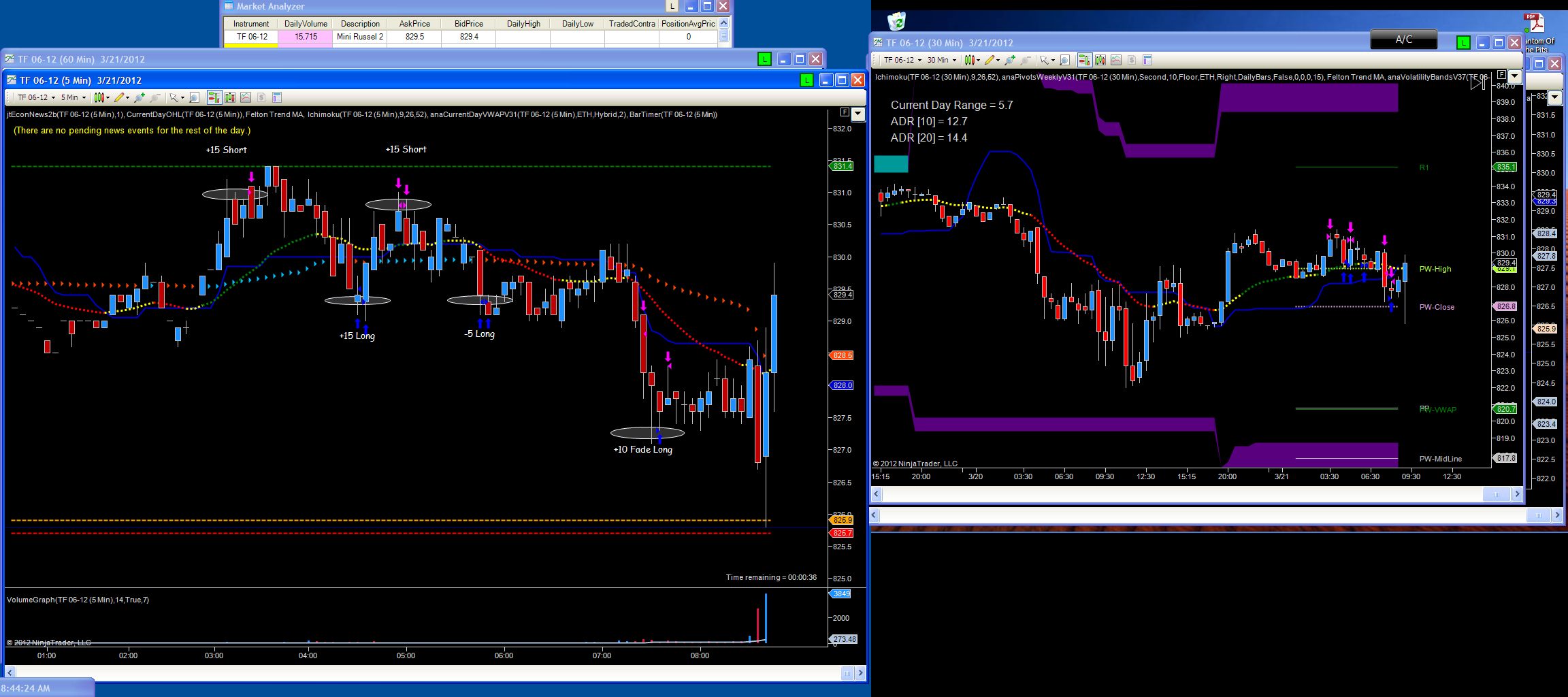
Task: Click 5 Min chart horizontal scrollbar right arrow
Action: [x=860, y=673]
